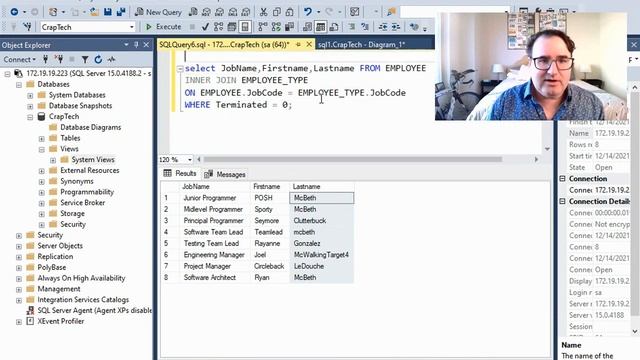Screen dimensions: 640x360
Task: Select System Views tree item
Action: click(x=93, y=160)
